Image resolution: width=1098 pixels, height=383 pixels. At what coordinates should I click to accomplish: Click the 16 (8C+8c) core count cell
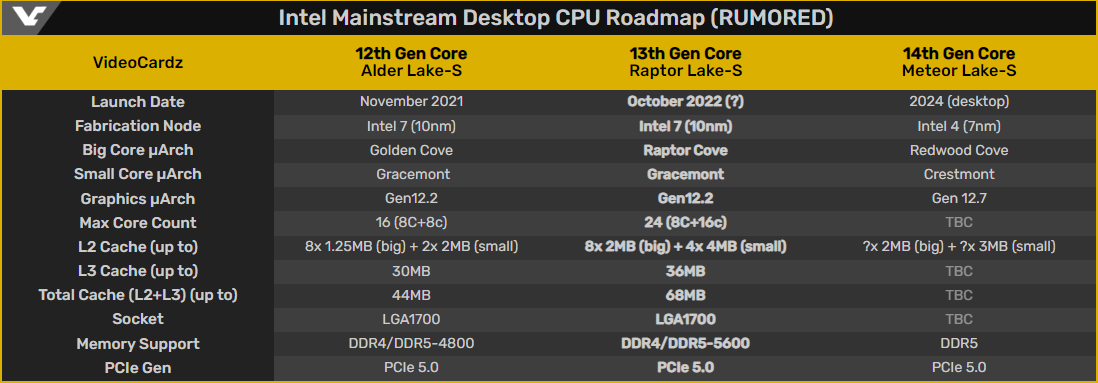pyautogui.click(x=412, y=223)
